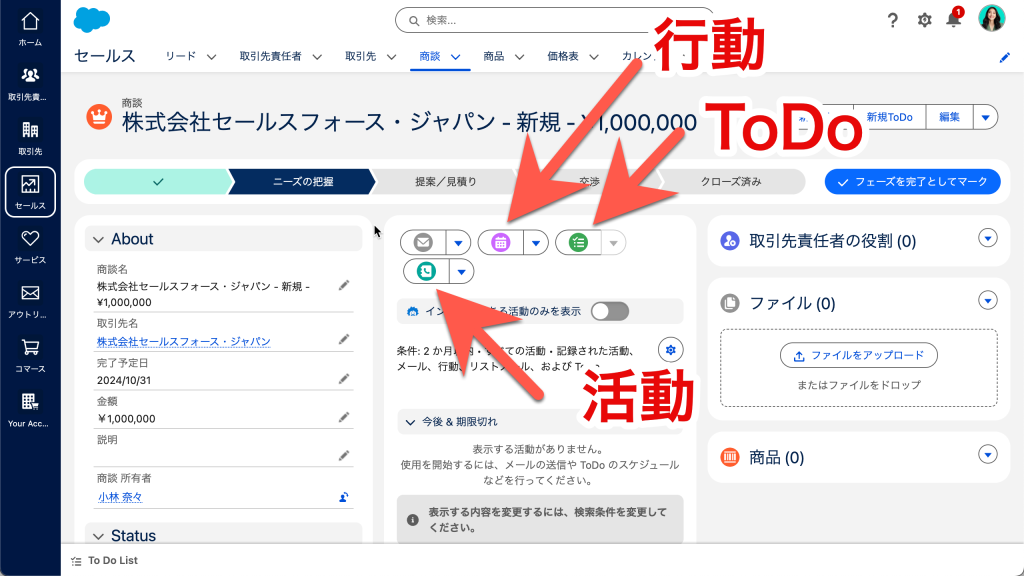Click フェーズを完了としてマーク button
1024x576 pixels.
(x=912, y=182)
